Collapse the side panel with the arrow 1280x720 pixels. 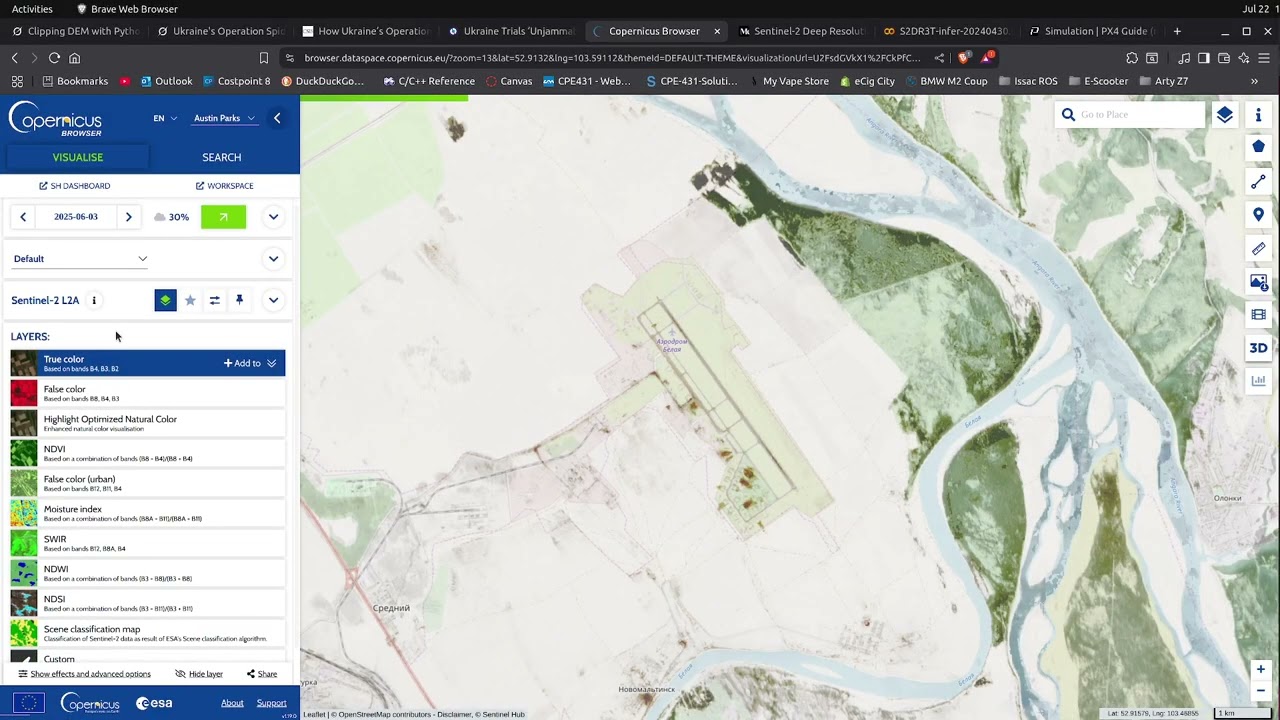[277, 118]
